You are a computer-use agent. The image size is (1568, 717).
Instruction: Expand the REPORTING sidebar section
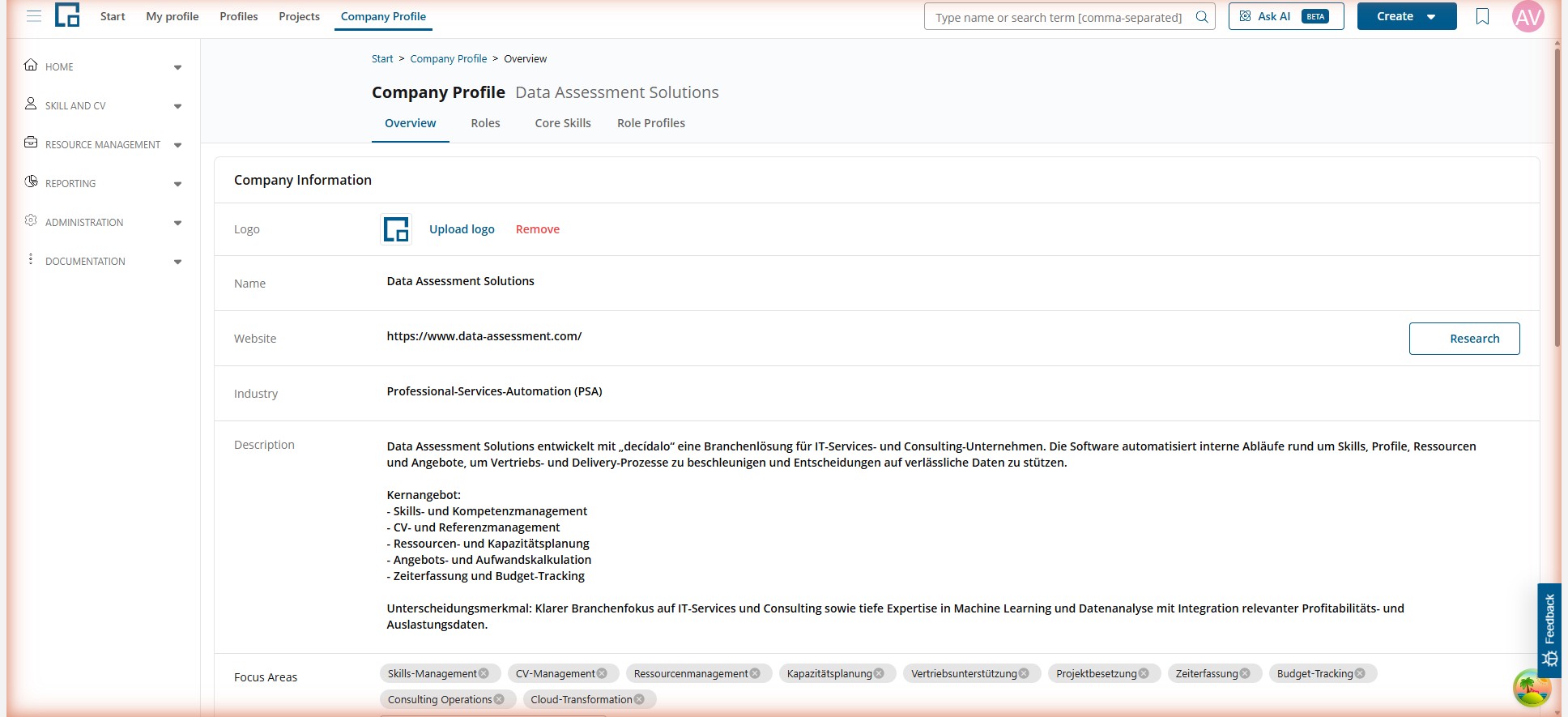tap(177, 184)
